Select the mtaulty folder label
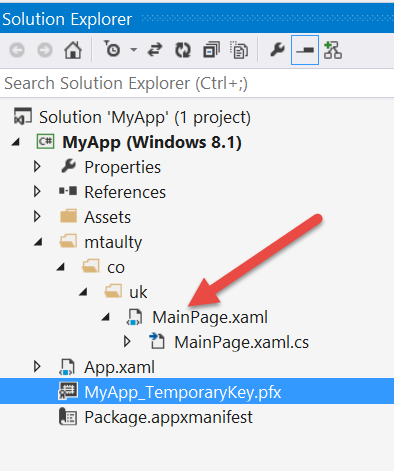The height and width of the screenshot is (471, 394). click(x=113, y=243)
